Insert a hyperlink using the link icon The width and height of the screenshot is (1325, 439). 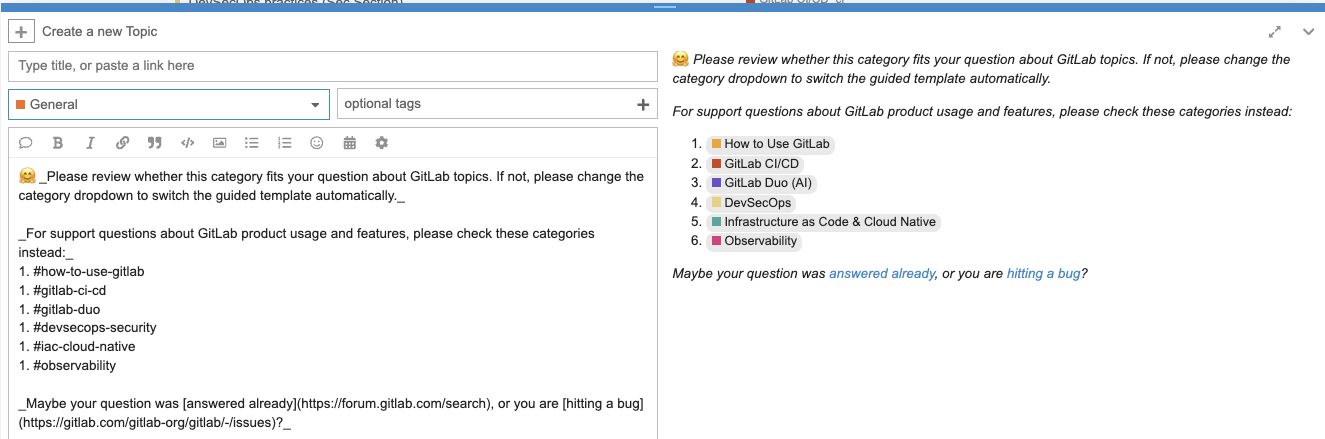click(122, 143)
